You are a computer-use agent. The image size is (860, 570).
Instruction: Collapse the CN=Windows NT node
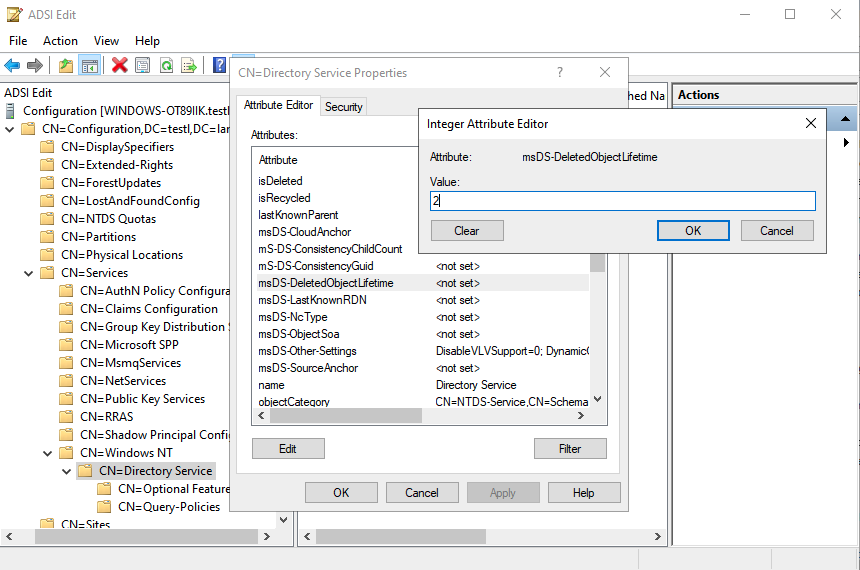(x=48, y=453)
